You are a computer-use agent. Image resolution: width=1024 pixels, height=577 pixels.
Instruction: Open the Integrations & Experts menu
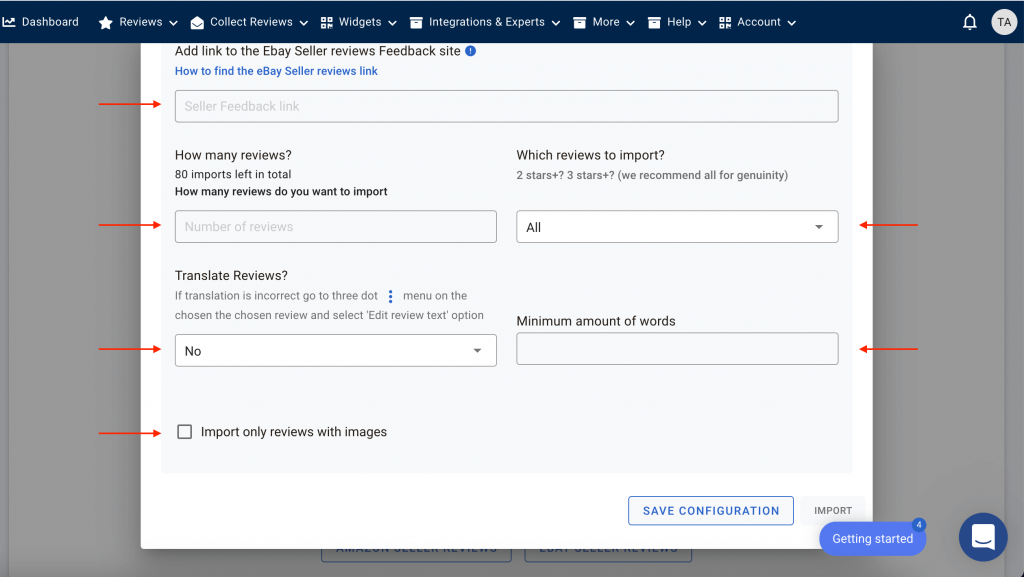[x=485, y=22]
